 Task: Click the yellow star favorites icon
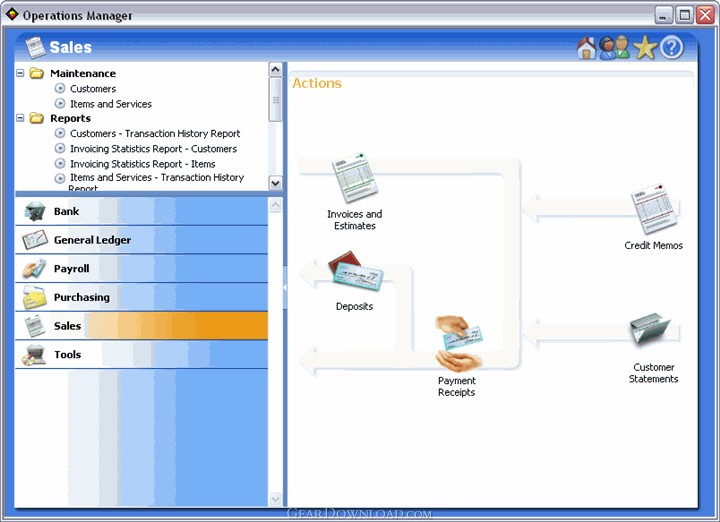click(645, 47)
